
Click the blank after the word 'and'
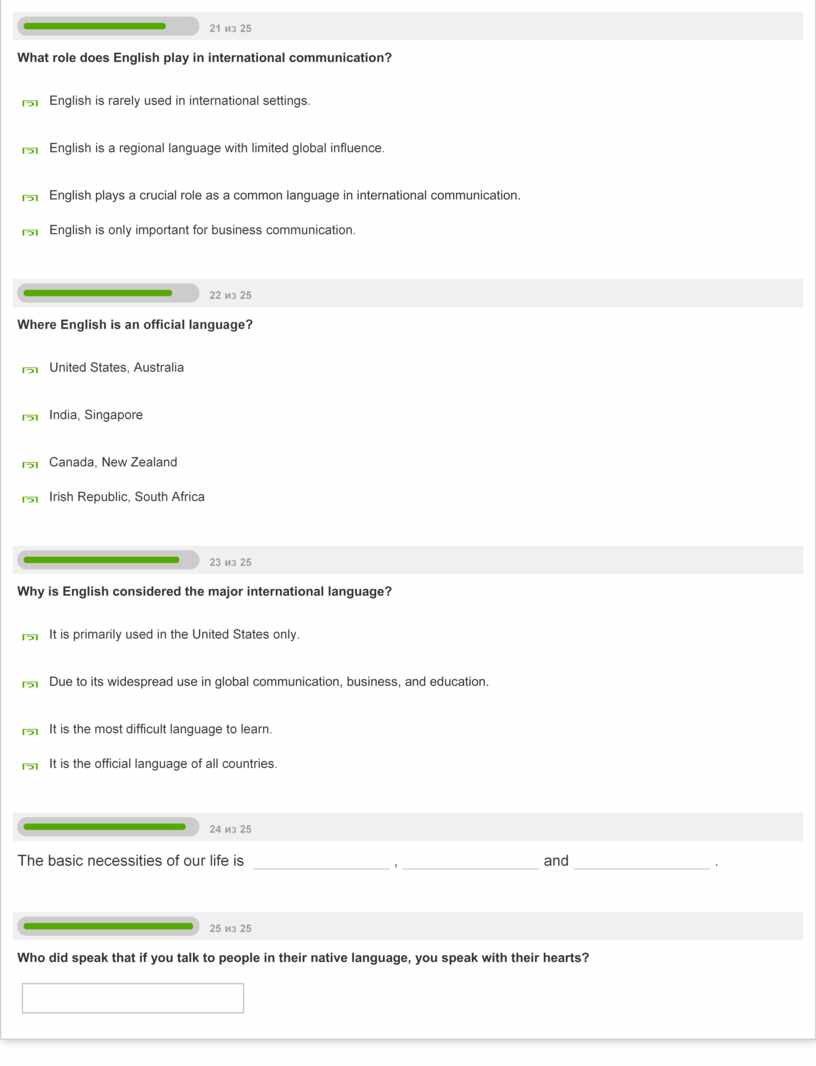coord(642,861)
